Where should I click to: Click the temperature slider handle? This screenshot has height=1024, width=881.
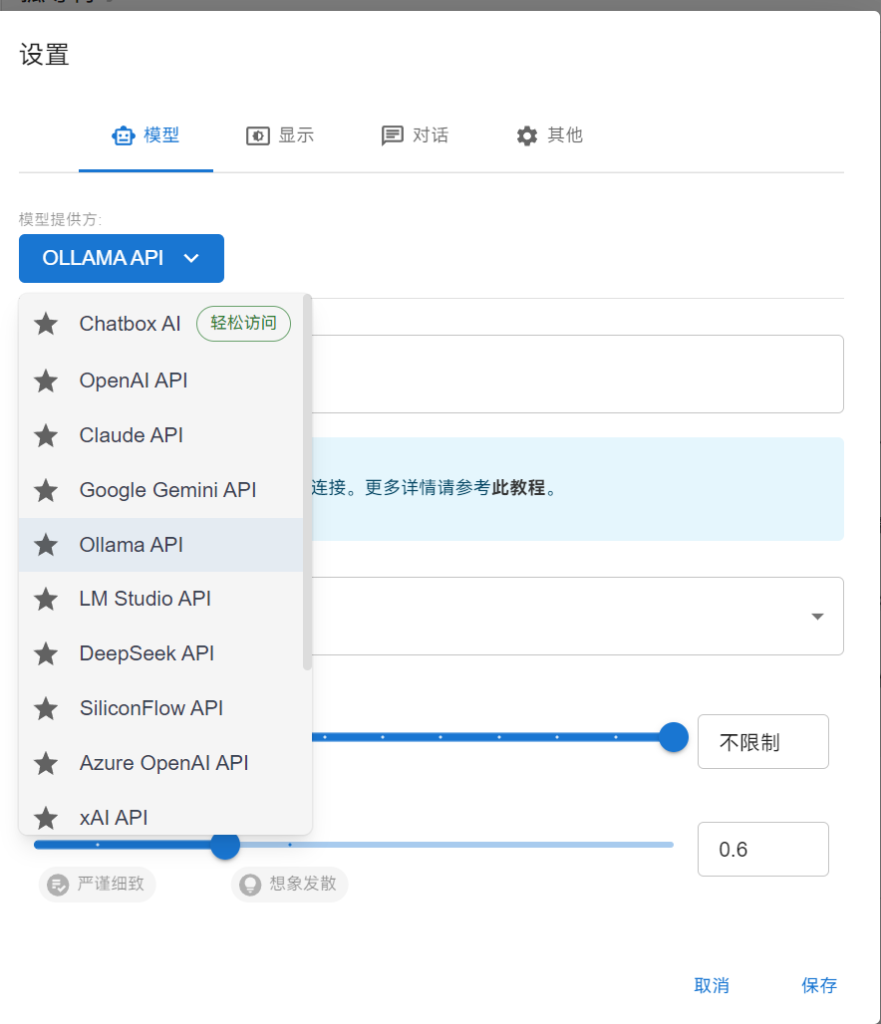tap(225, 845)
